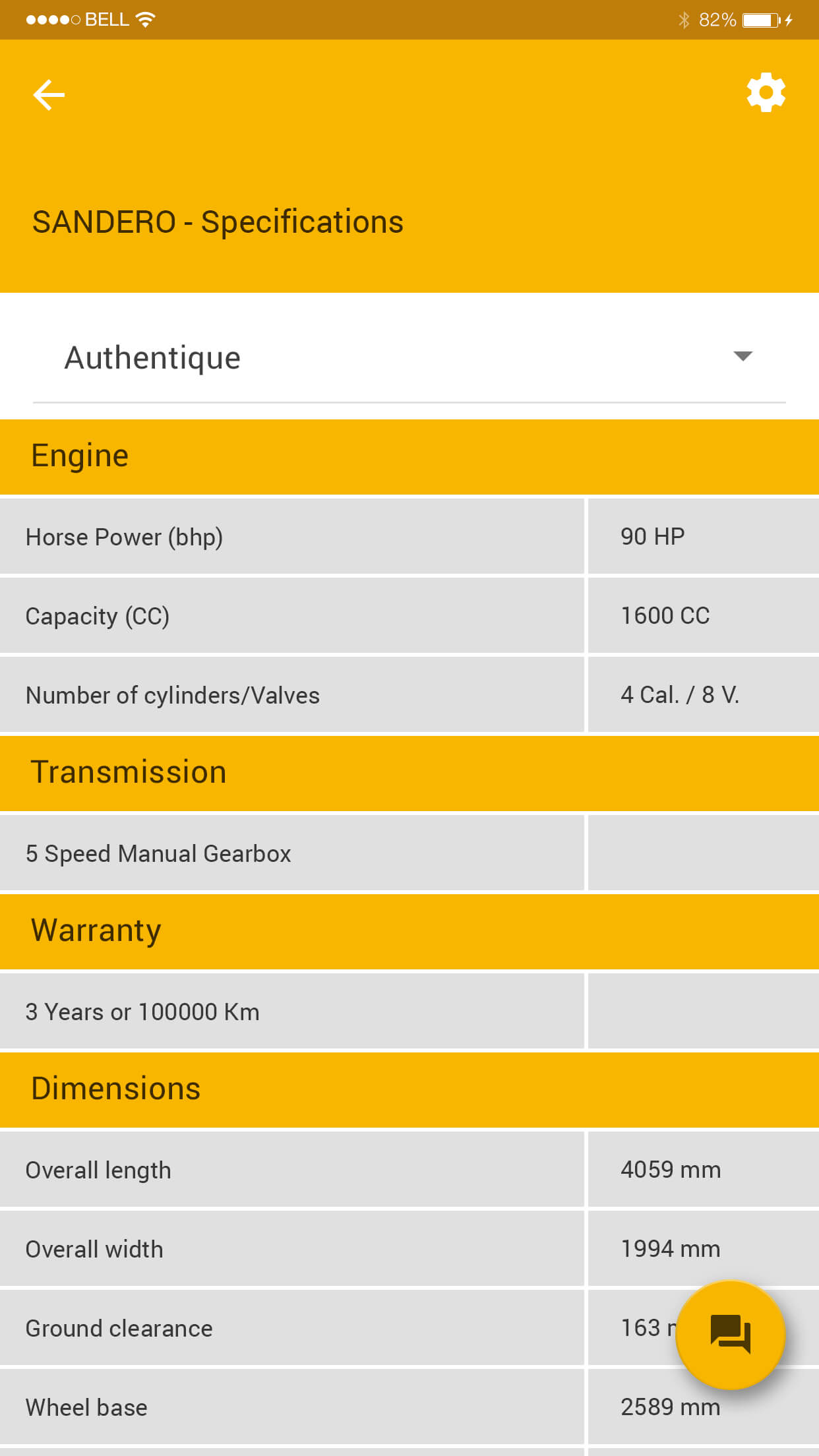819x1456 pixels.
Task: Tap the Wheel base row
Action: coord(409,1407)
